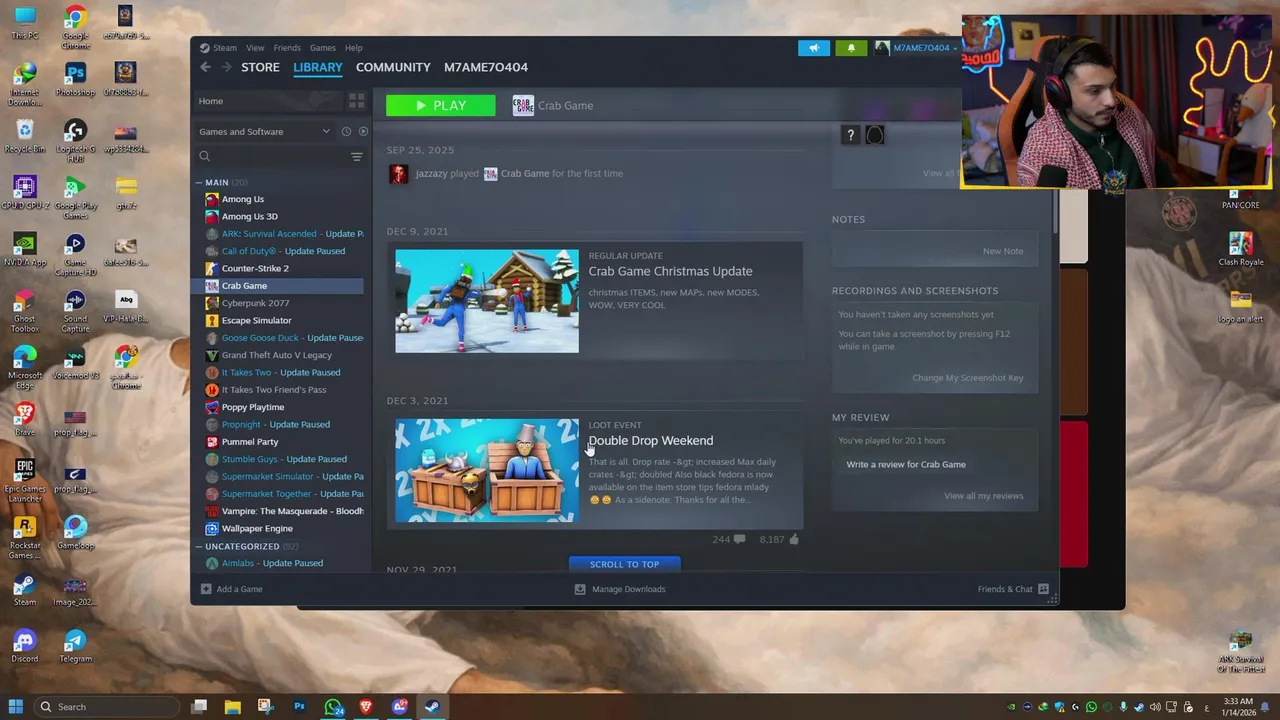The image size is (1280, 720).
Task: Select Grand Theft Auto V Legacy
Action: coord(277,355)
